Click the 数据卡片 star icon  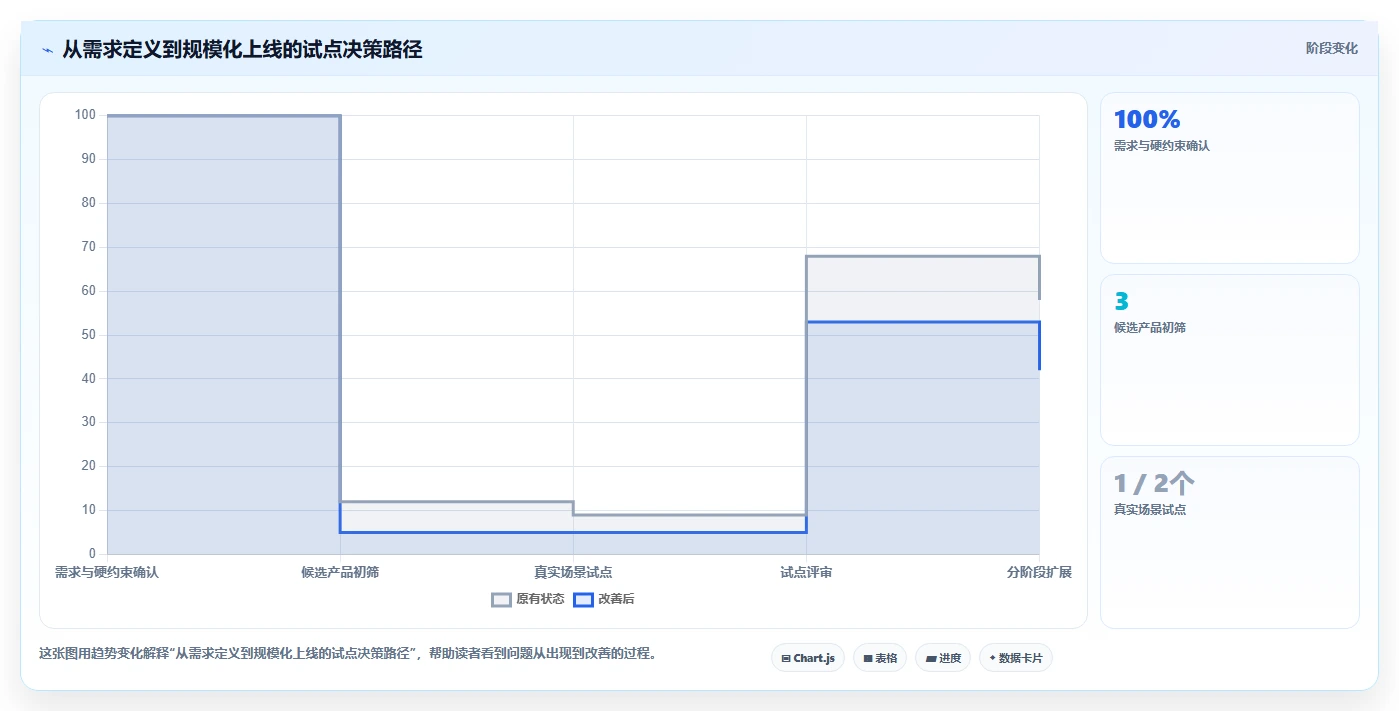tap(992, 658)
